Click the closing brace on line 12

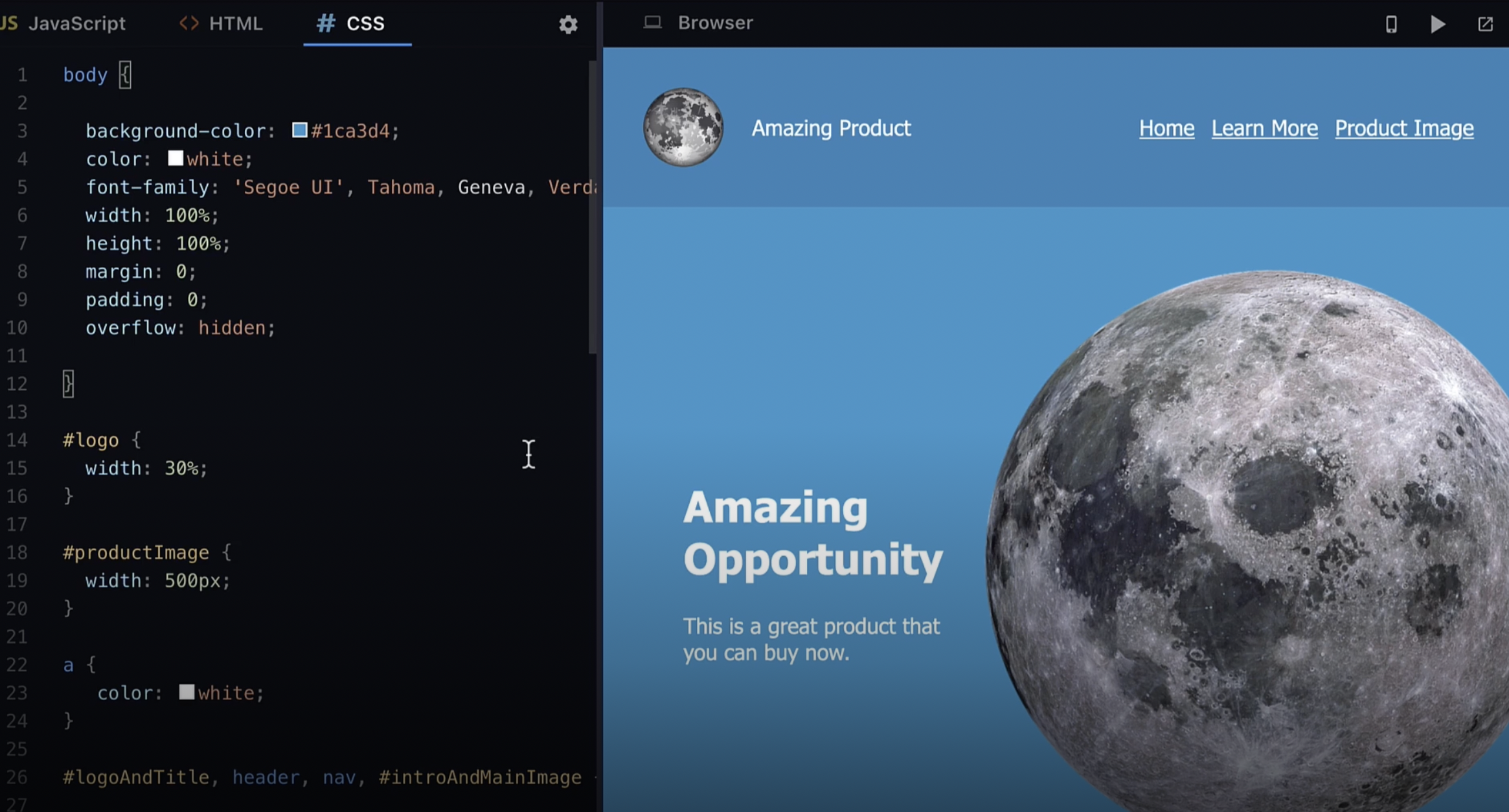(x=68, y=384)
